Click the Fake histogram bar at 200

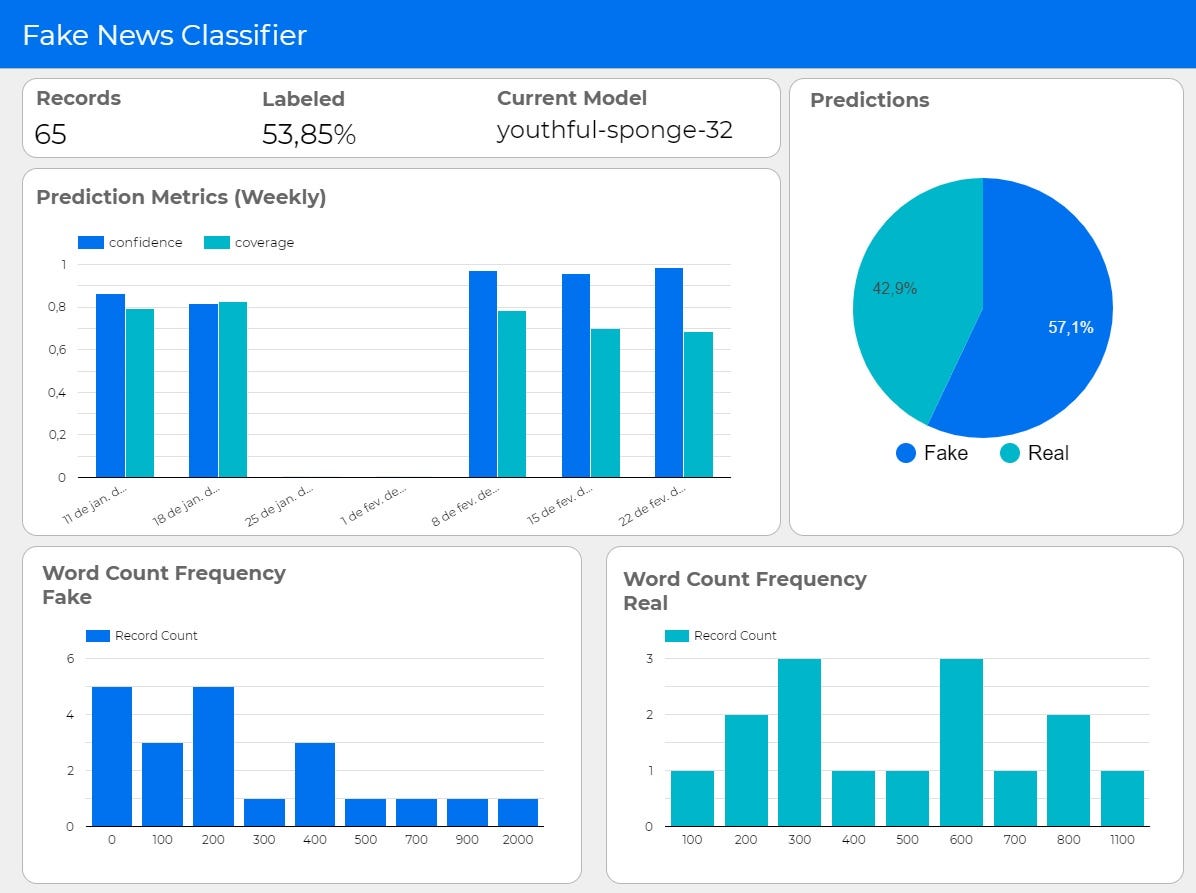214,756
